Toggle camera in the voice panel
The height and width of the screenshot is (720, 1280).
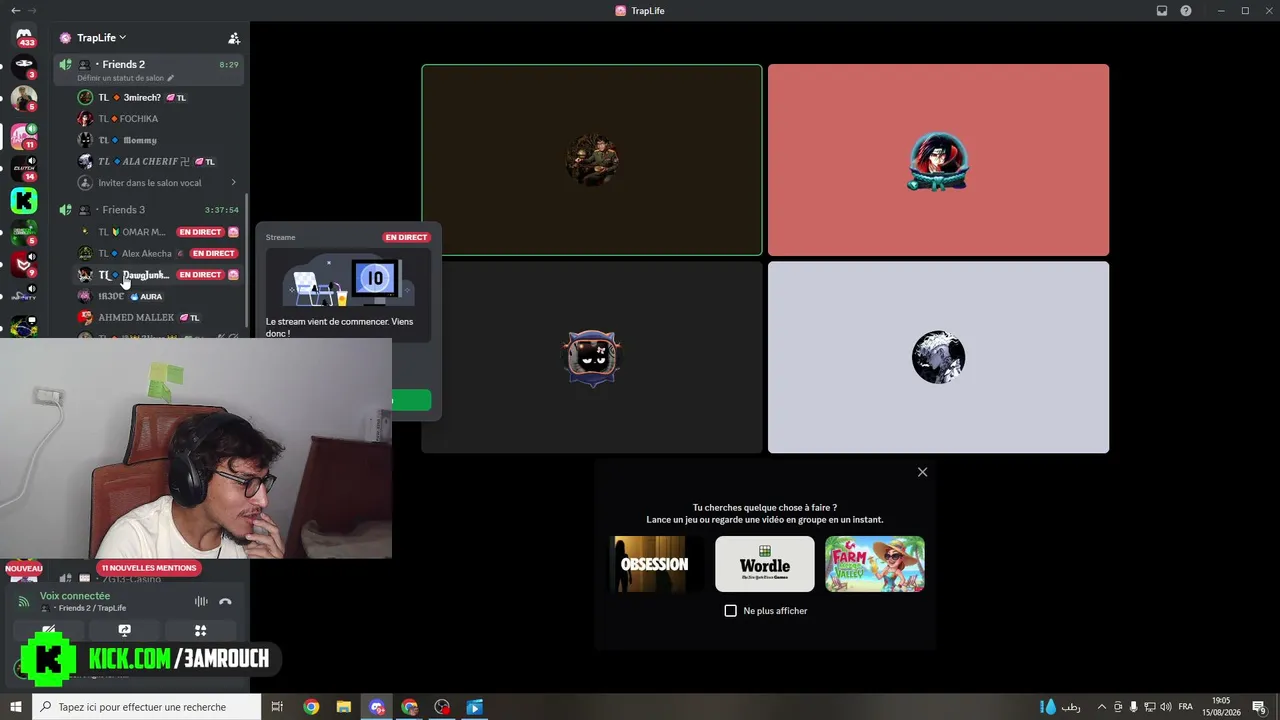(x=48, y=631)
